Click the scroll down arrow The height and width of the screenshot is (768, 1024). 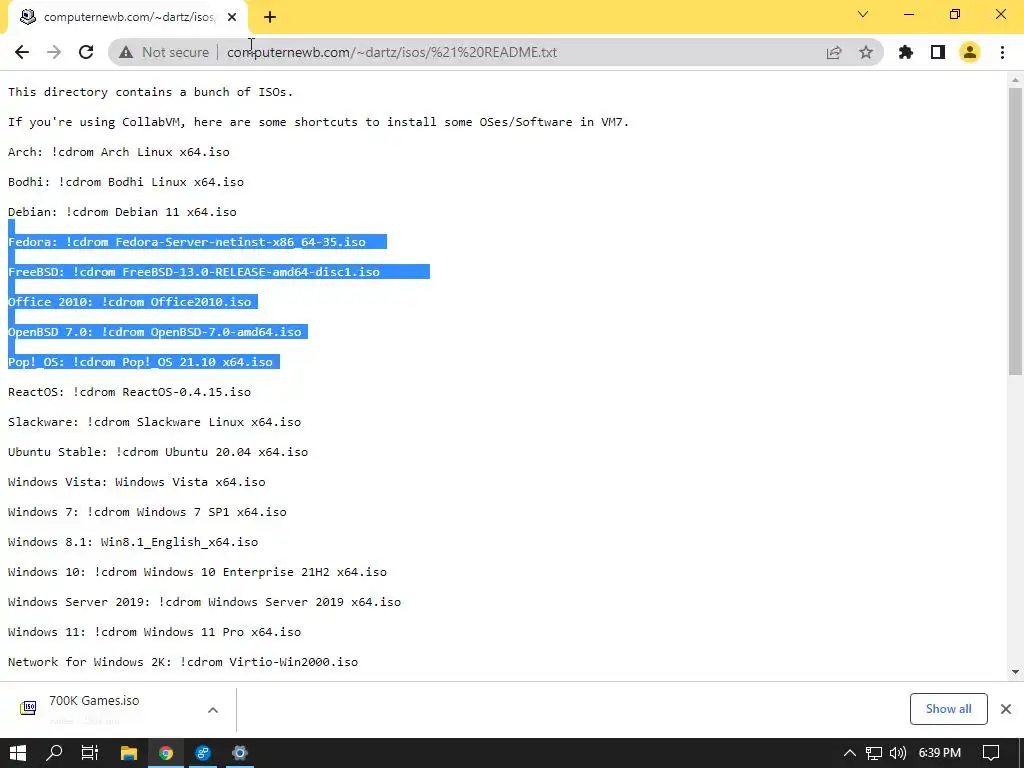pos(1015,672)
